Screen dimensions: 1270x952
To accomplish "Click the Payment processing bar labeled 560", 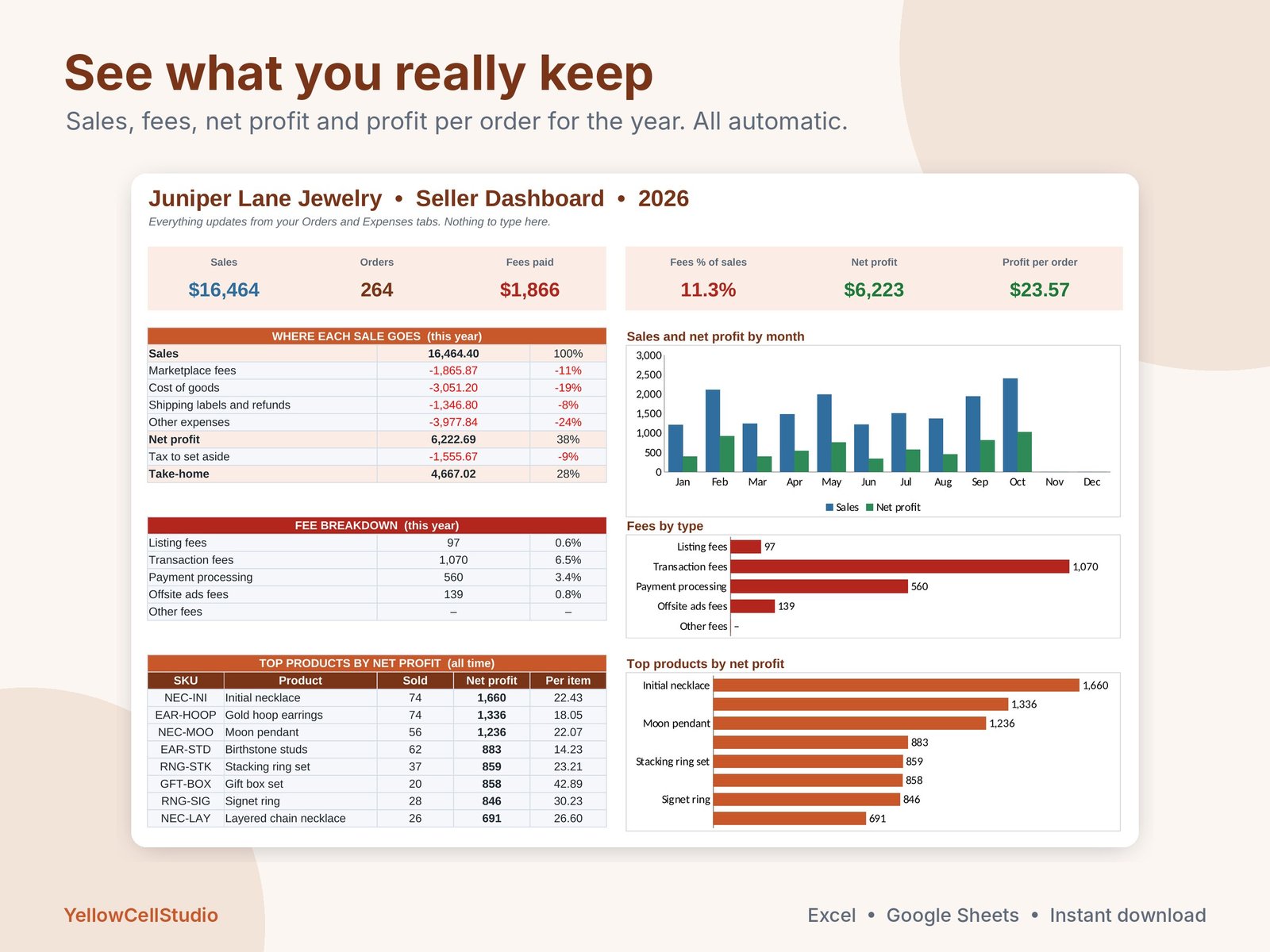I will point(819,586).
